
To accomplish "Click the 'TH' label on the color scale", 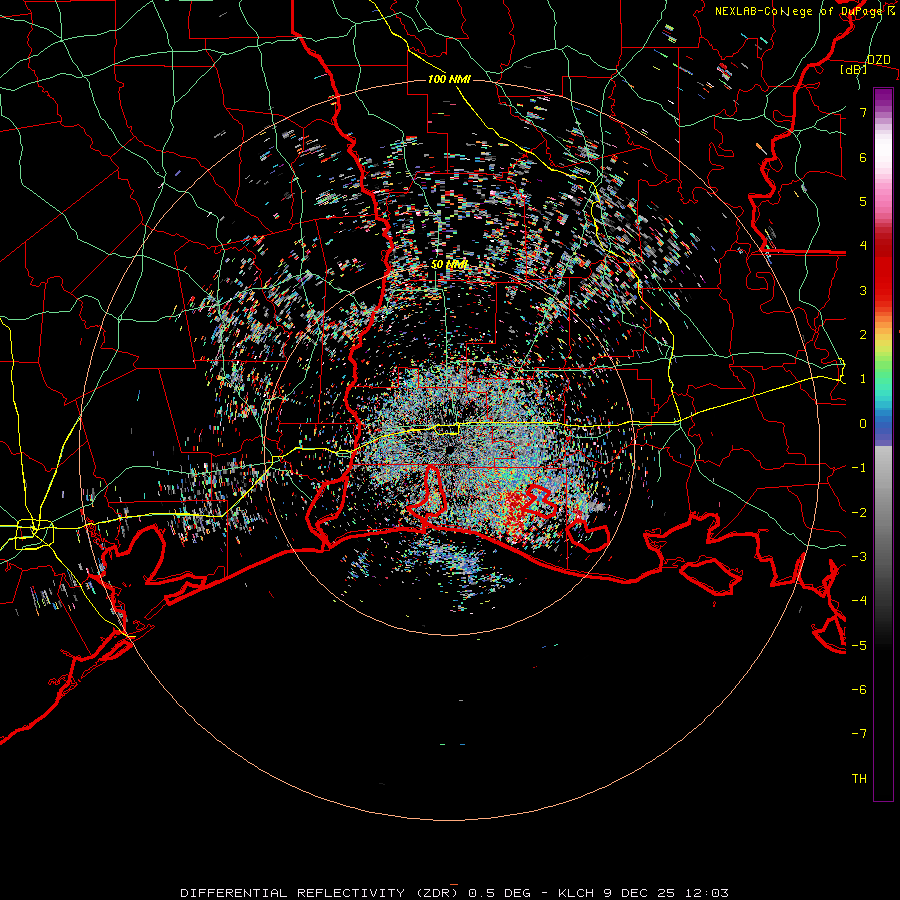I will pyautogui.click(x=859, y=779).
